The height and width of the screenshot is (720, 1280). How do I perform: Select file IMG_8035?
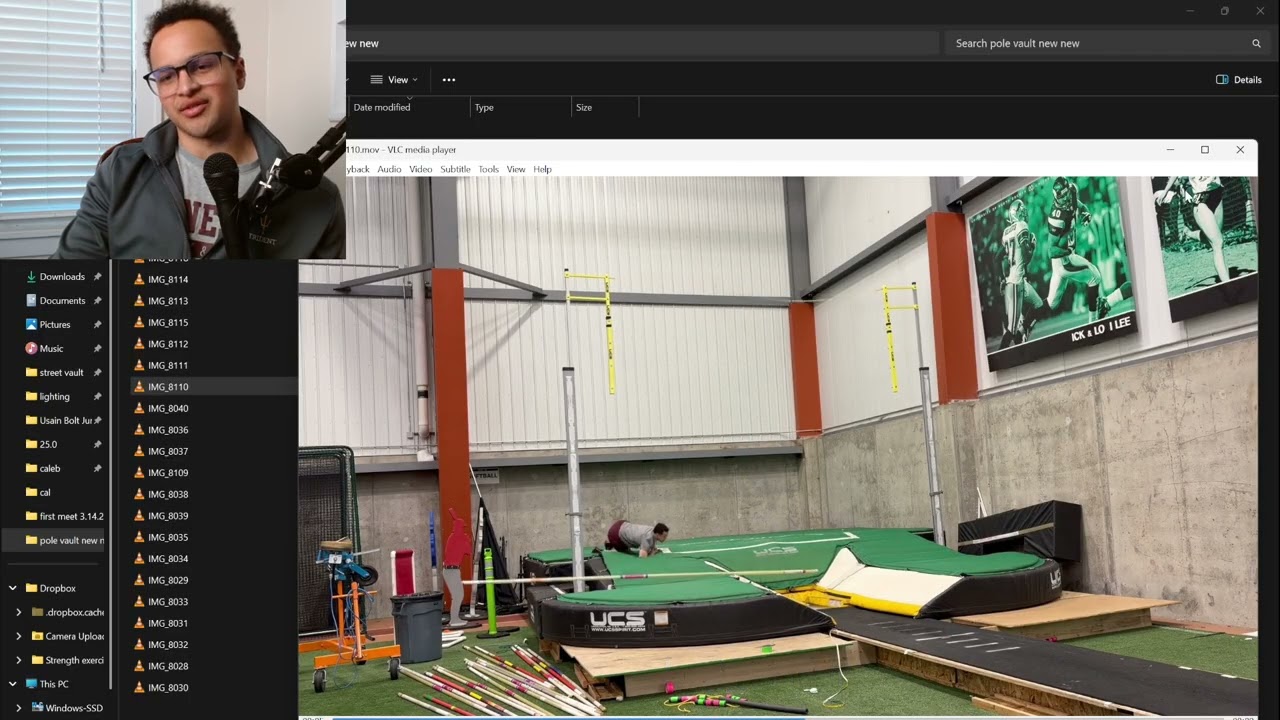click(x=168, y=537)
